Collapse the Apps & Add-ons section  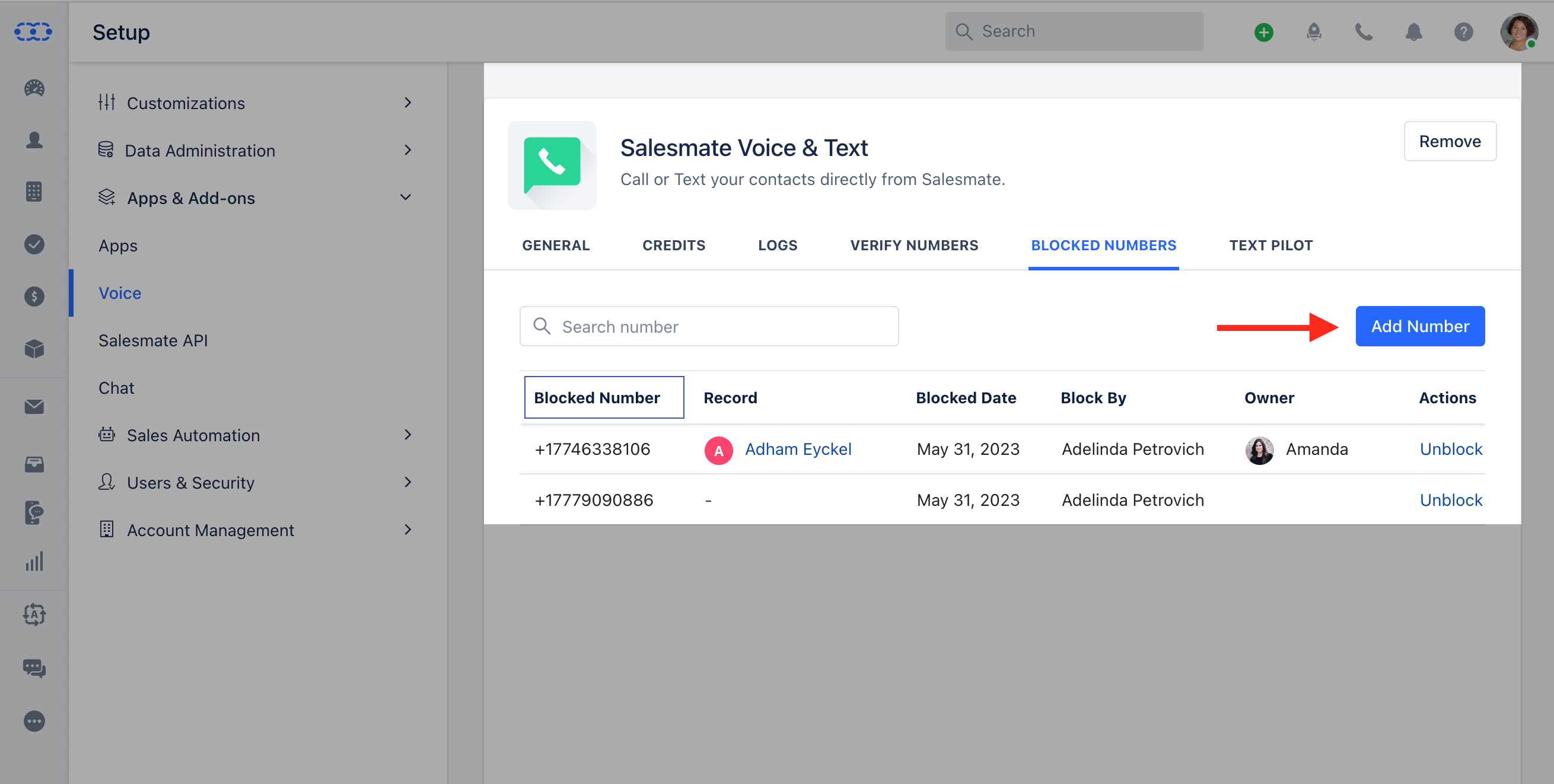(x=256, y=198)
